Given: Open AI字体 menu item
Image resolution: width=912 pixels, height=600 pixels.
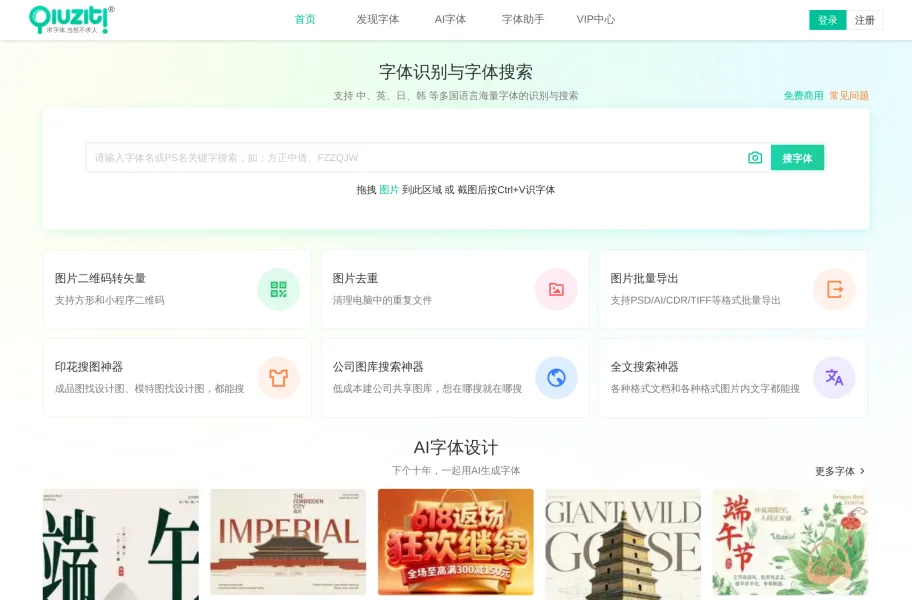Looking at the screenshot, I should pyautogui.click(x=450, y=19).
